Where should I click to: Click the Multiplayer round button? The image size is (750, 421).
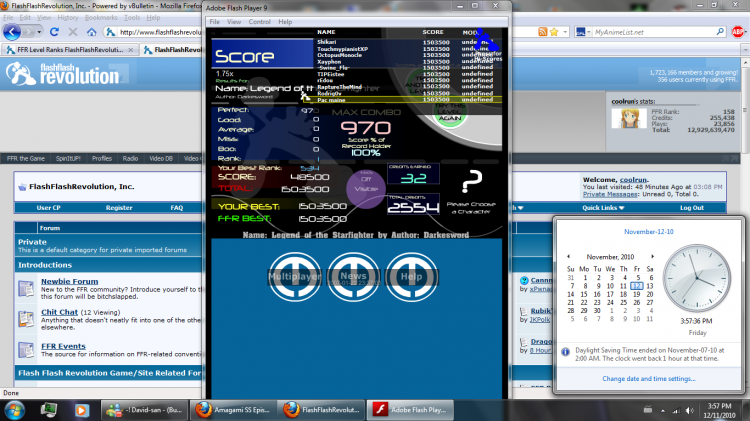(x=295, y=277)
